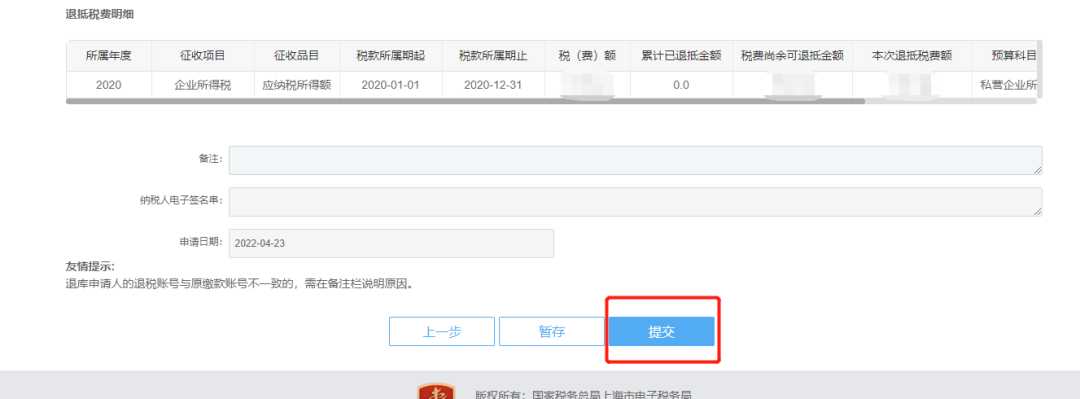Click the 所属年度 column header
This screenshot has width=1080, height=399.
(x=108, y=56)
